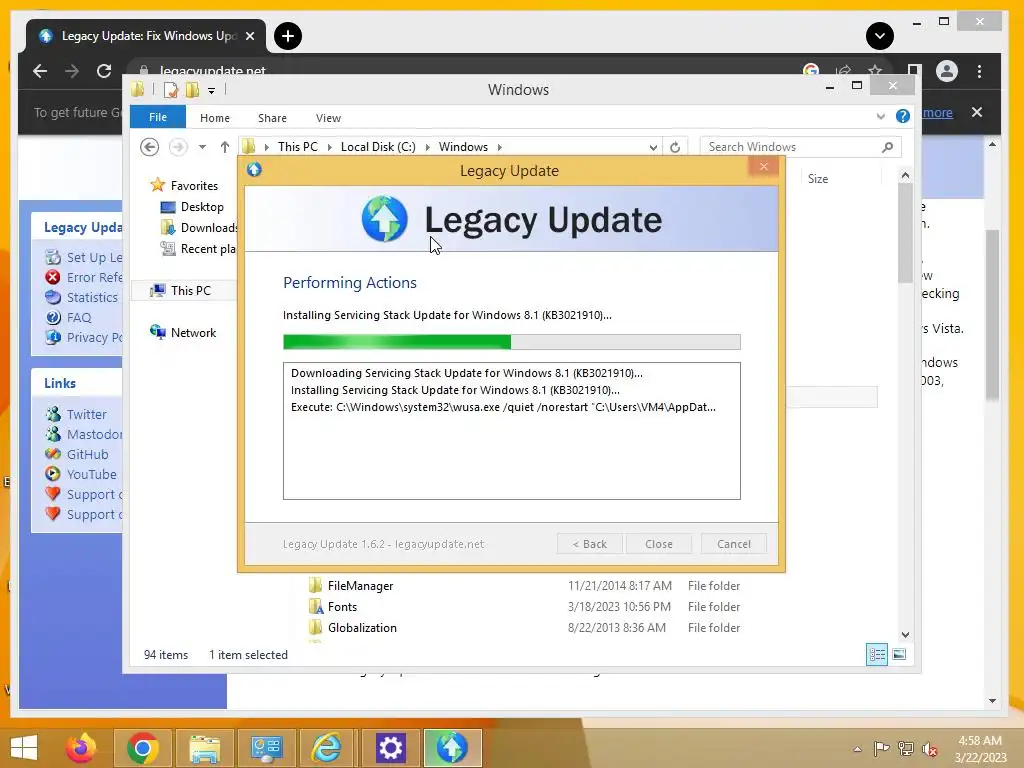Image resolution: width=1024 pixels, height=768 pixels.
Task: Click the muted volume tray icon
Action: (930, 748)
